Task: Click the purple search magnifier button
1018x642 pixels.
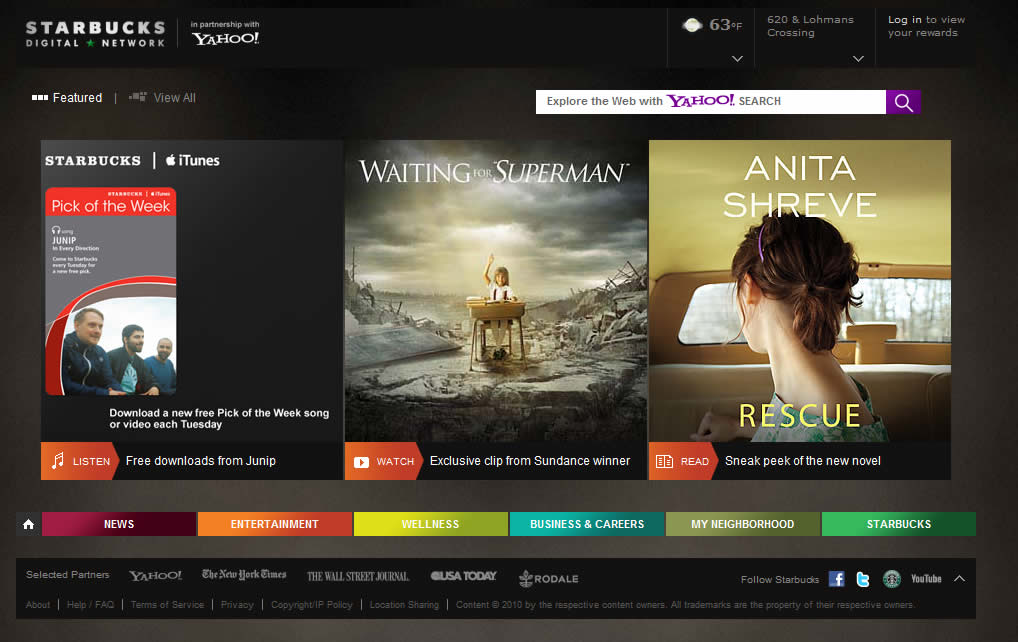Action: 903,102
